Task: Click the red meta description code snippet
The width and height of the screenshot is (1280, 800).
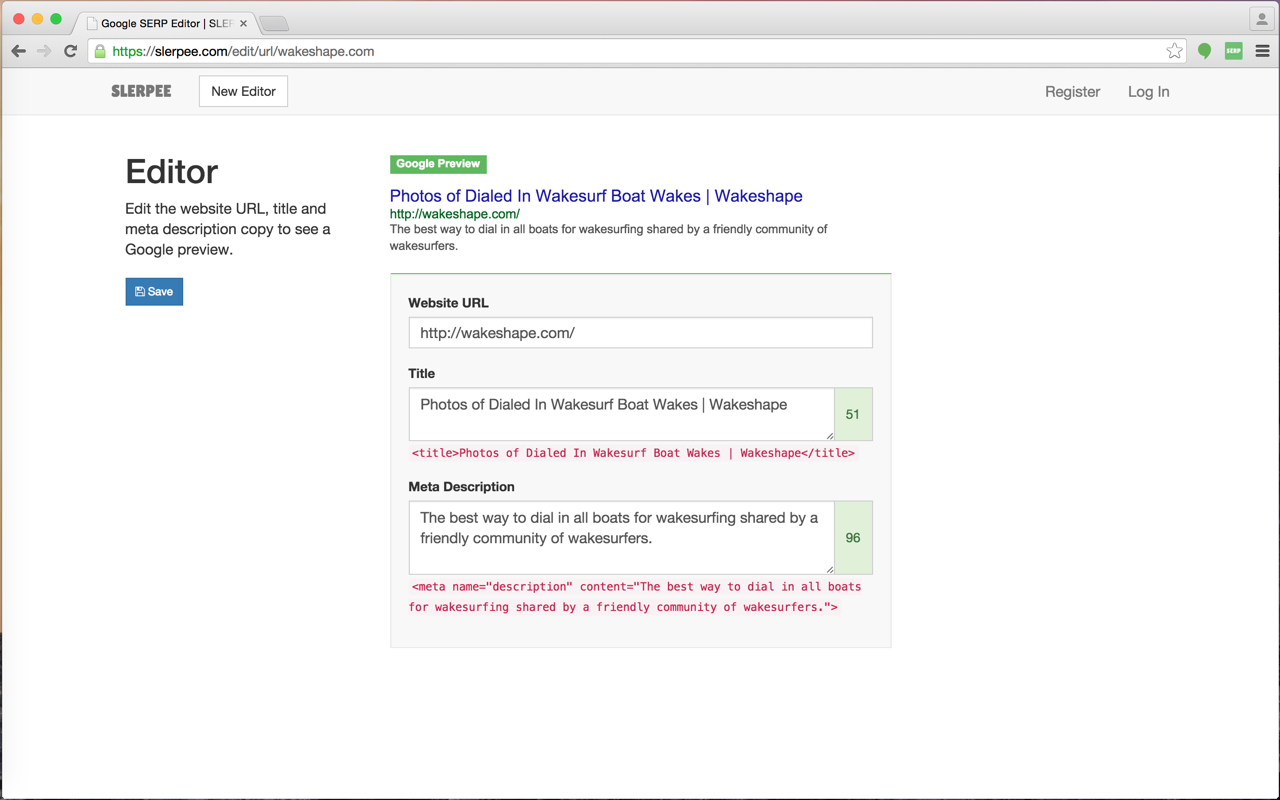Action: point(635,597)
